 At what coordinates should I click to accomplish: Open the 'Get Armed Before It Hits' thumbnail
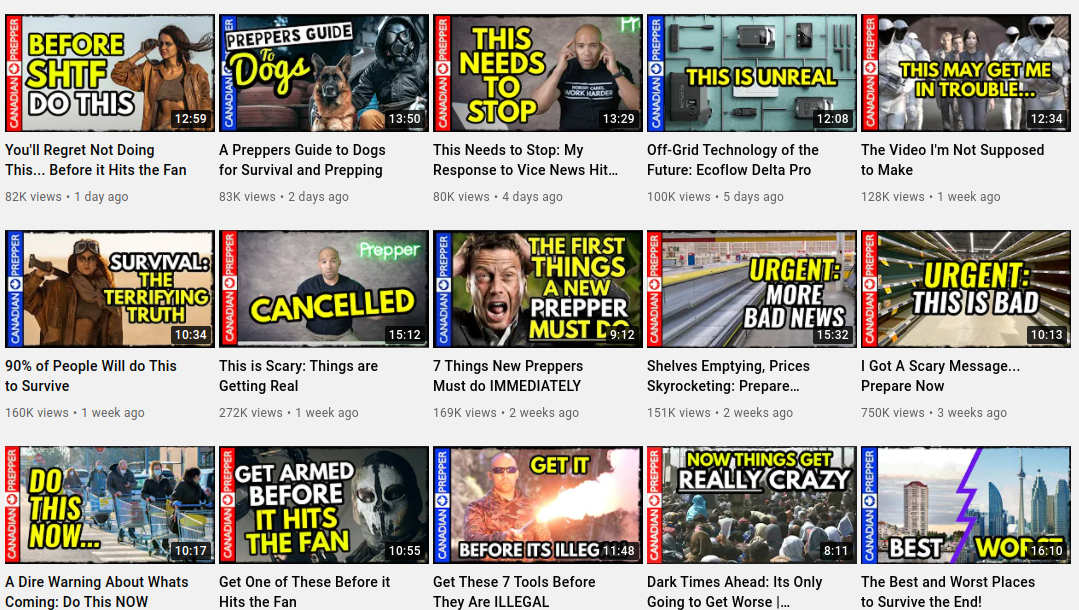[x=323, y=505]
